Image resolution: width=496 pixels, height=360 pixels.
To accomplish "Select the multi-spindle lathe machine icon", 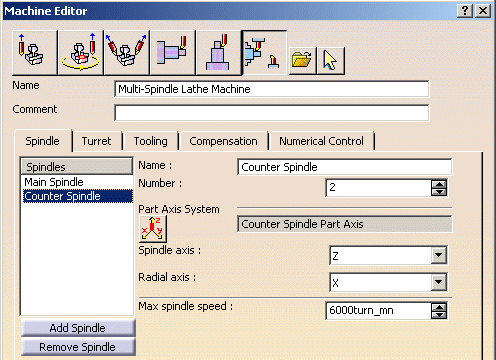I will click(264, 52).
